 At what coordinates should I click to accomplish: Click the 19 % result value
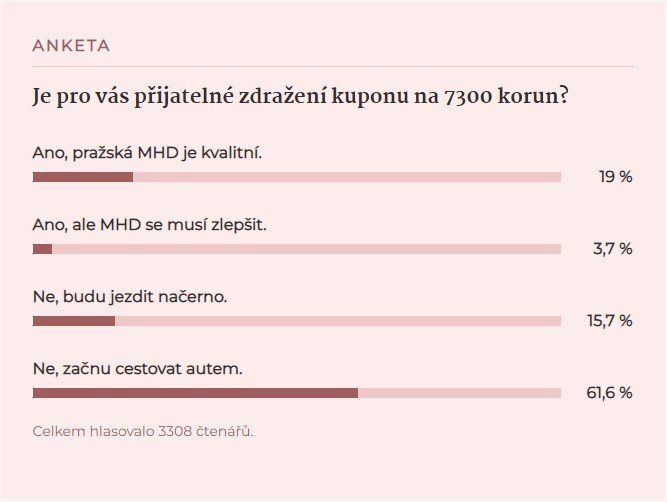tap(615, 177)
